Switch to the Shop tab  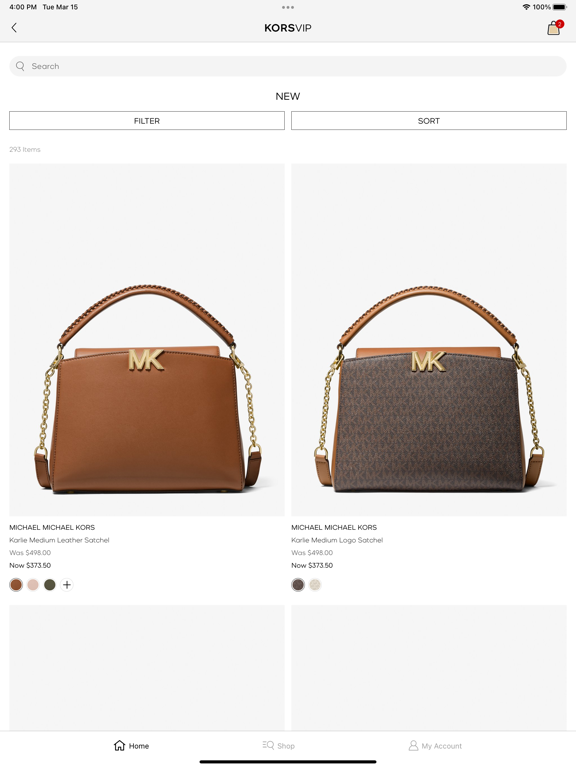coord(279,746)
